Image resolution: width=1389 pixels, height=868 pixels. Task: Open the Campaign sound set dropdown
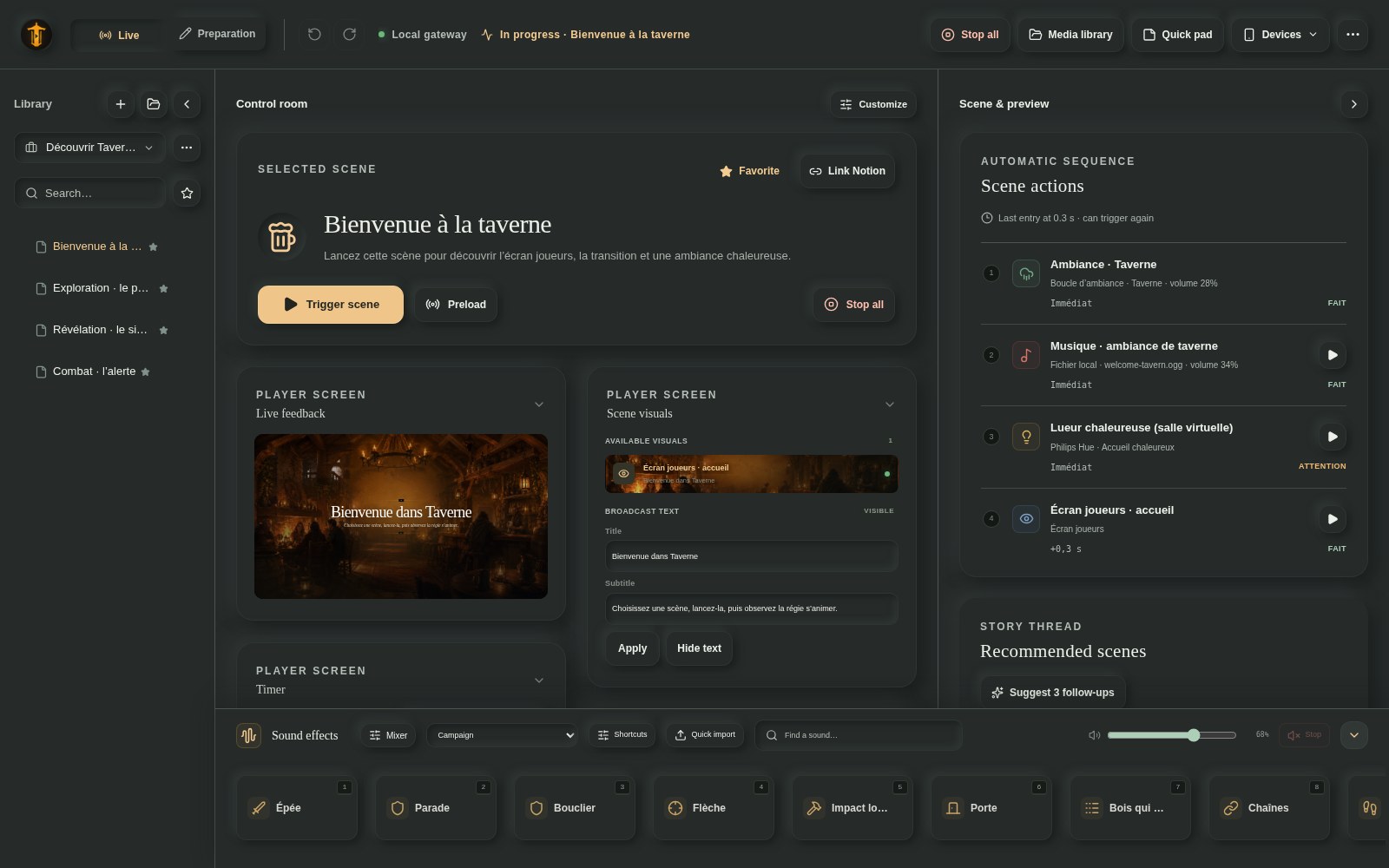click(503, 735)
